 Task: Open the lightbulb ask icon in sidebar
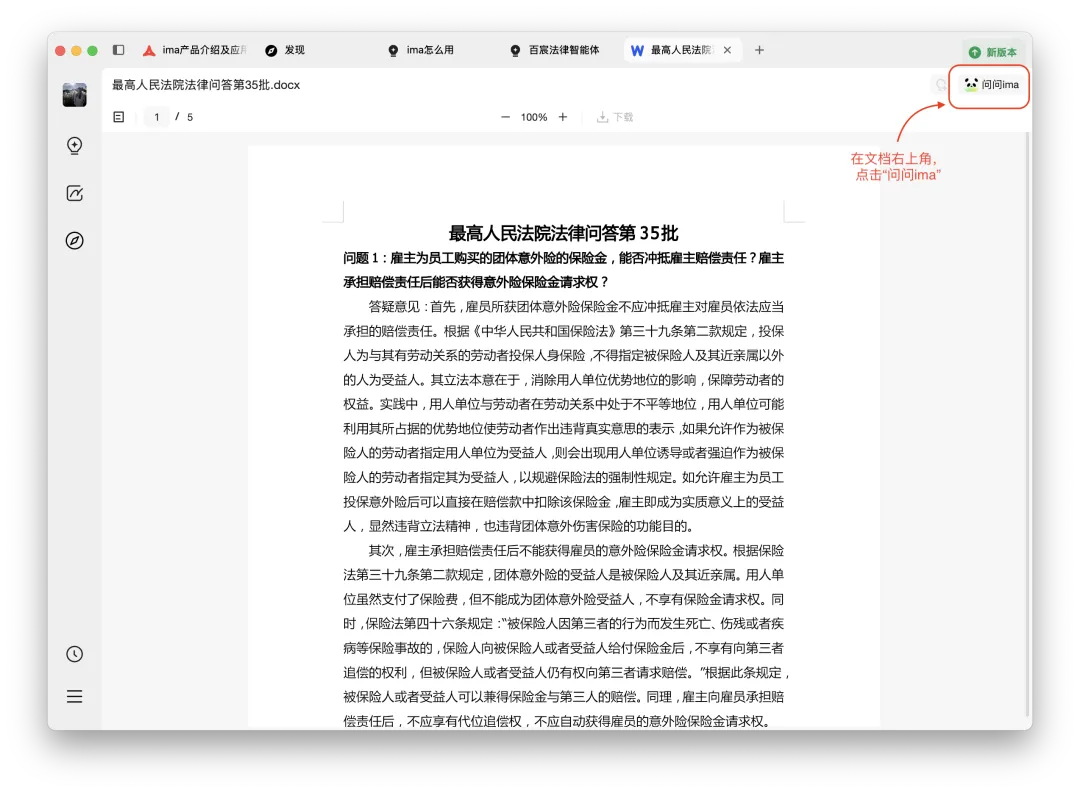coord(74,145)
